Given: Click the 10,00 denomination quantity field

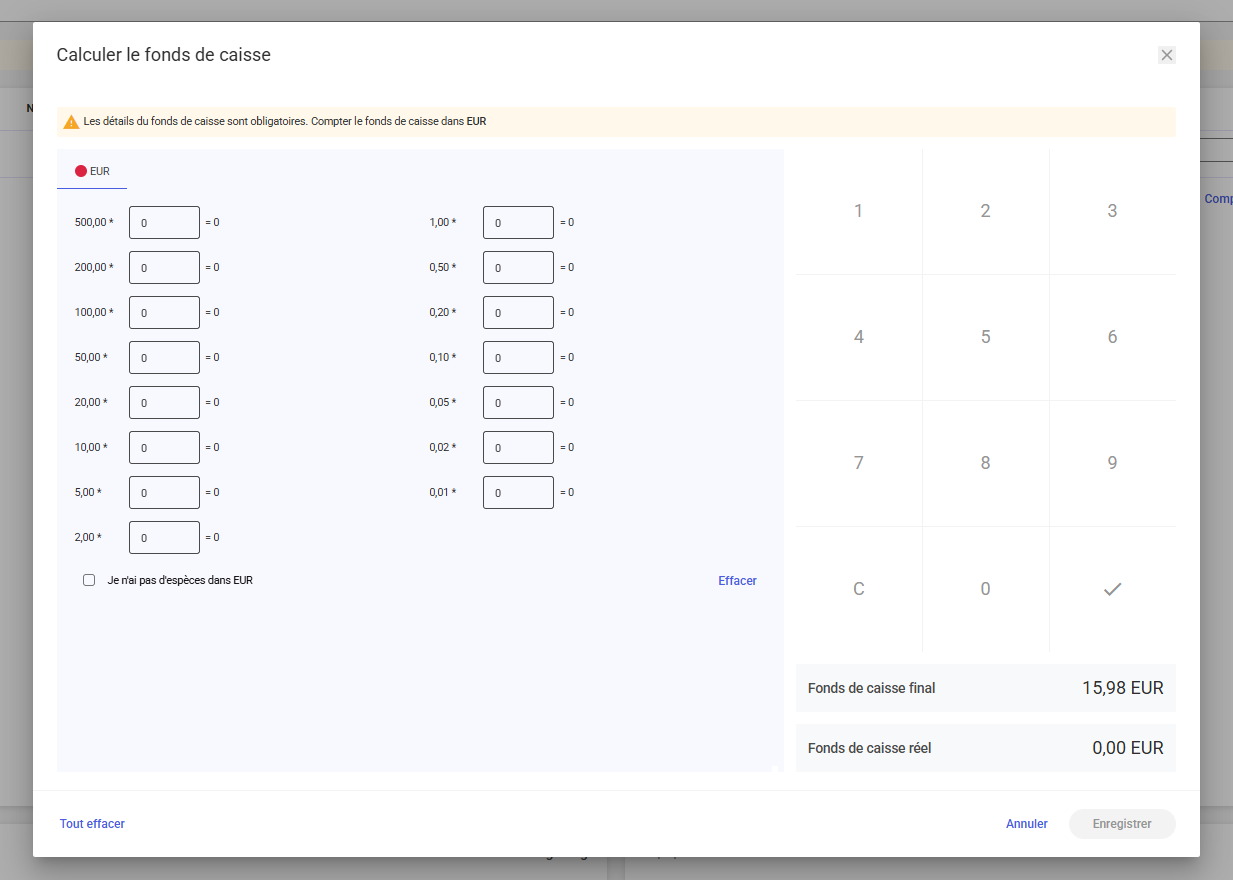Looking at the screenshot, I should 164,447.
